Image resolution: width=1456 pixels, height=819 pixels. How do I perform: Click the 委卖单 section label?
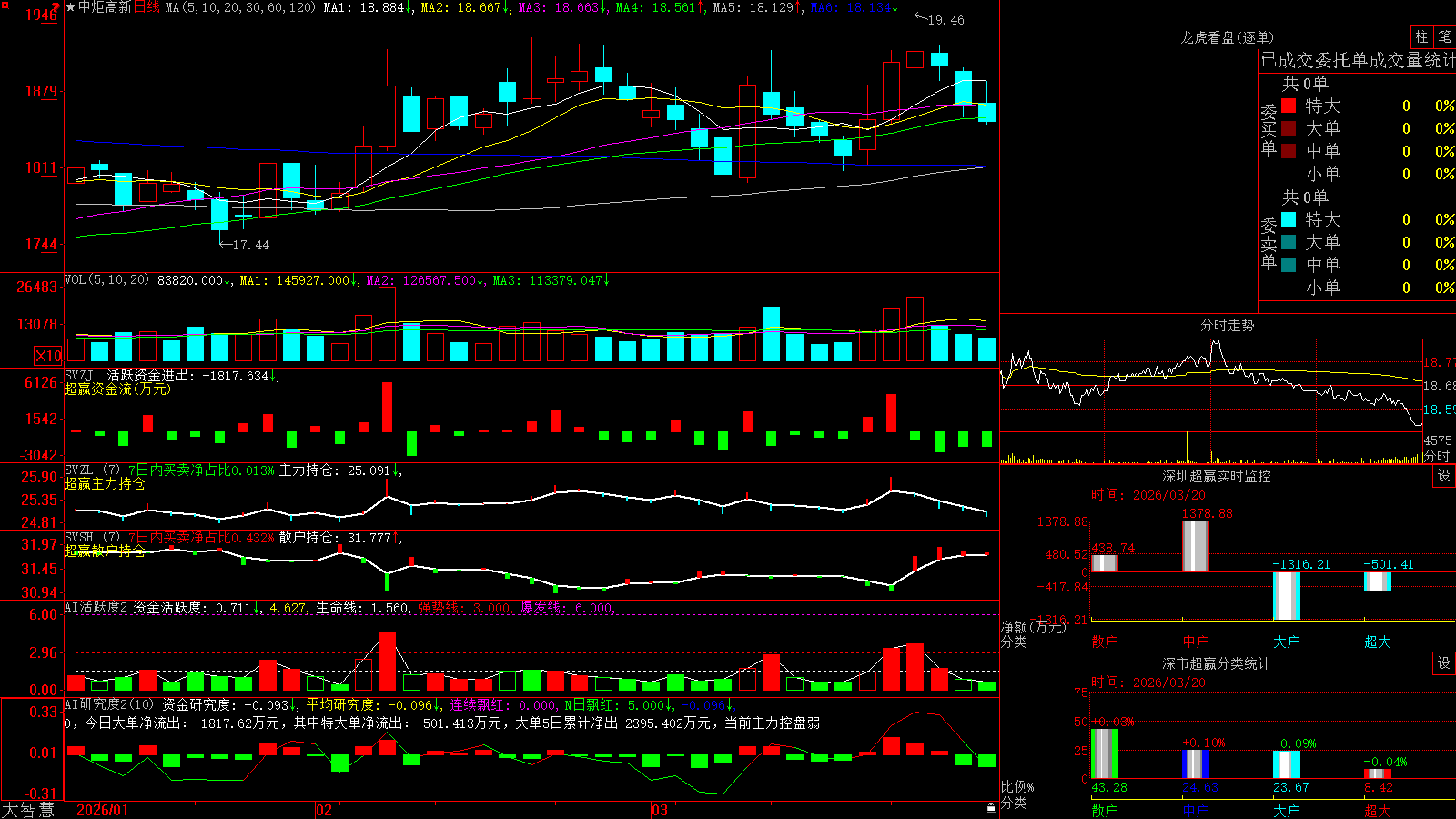pos(1269,244)
